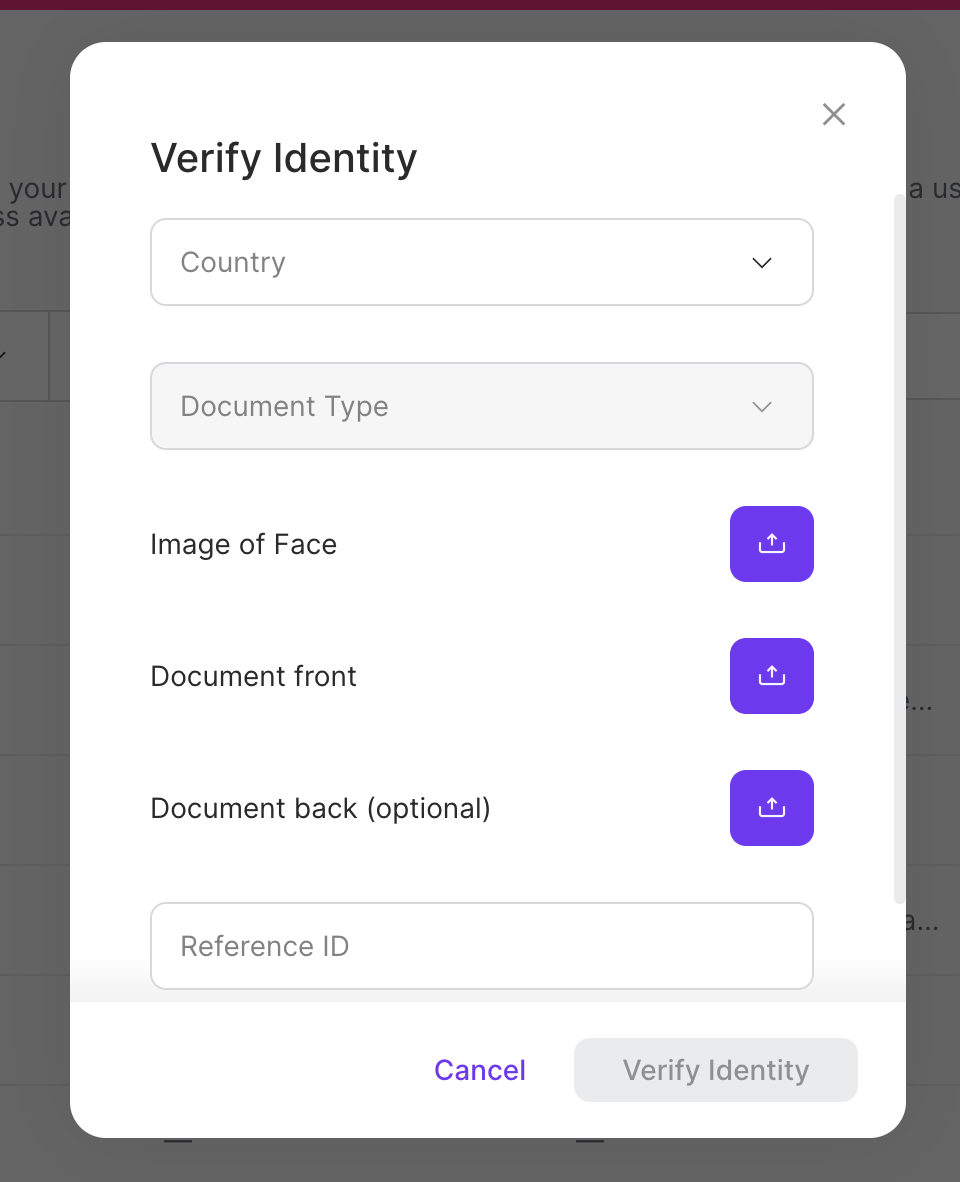Click the maroon bar at the top
This screenshot has height=1182, width=960.
pos(480,4)
